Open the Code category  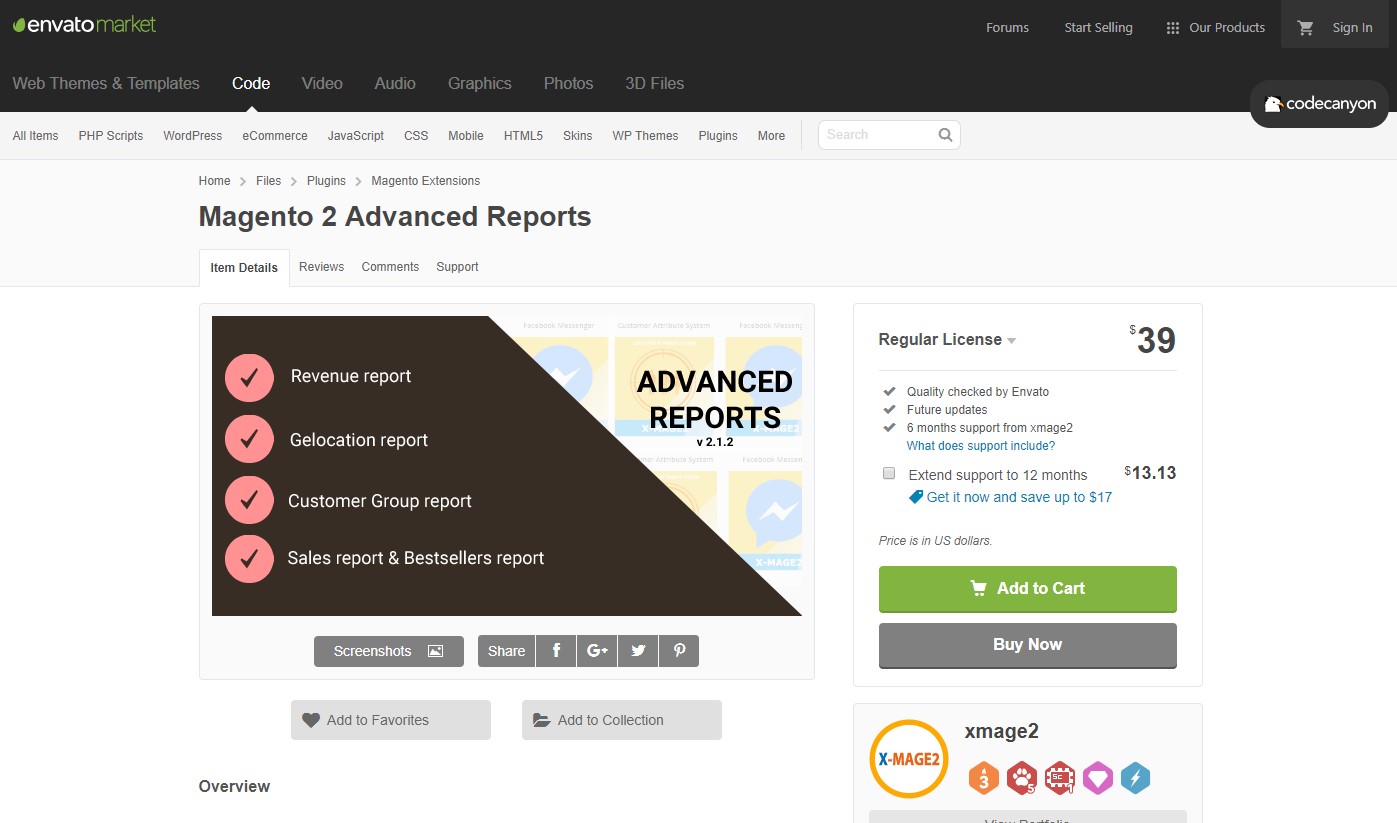pos(251,84)
